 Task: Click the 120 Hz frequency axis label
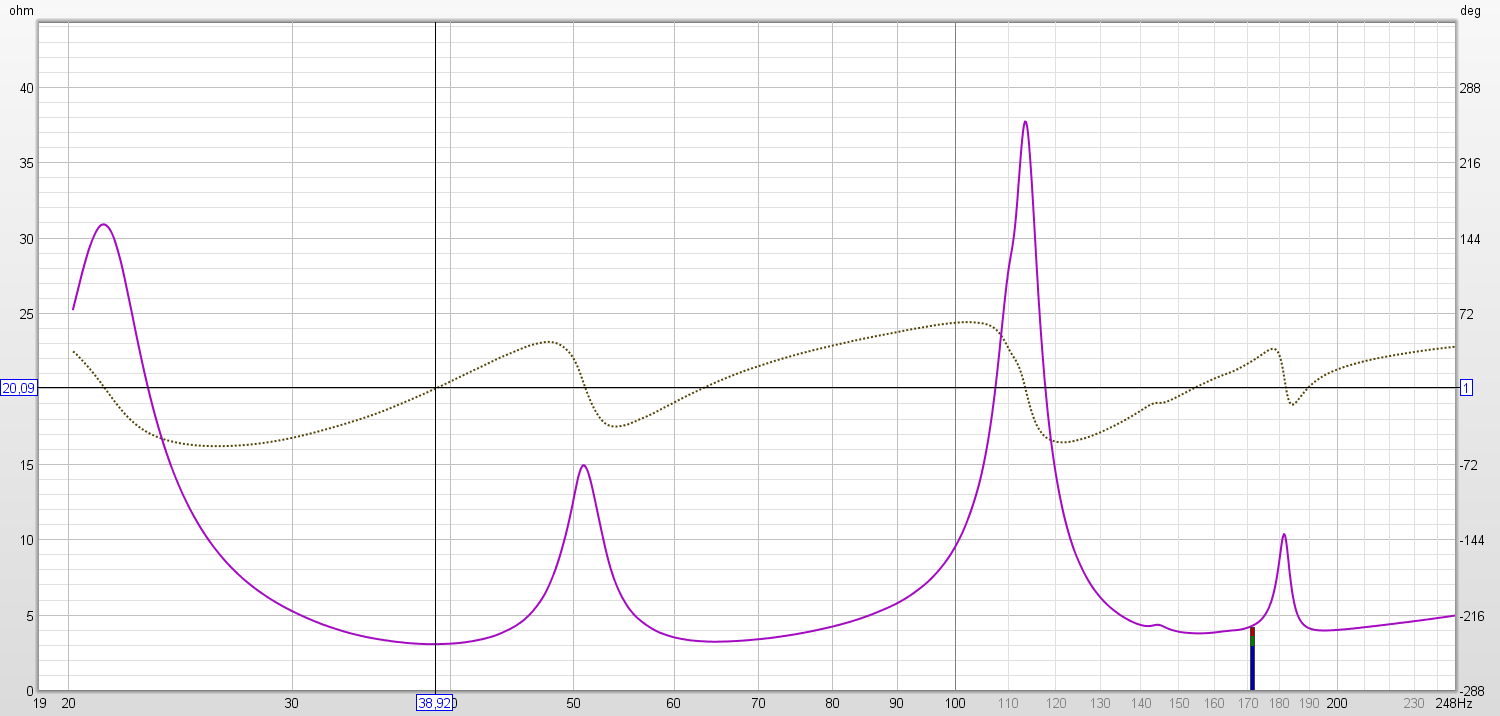click(x=1056, y=703)
